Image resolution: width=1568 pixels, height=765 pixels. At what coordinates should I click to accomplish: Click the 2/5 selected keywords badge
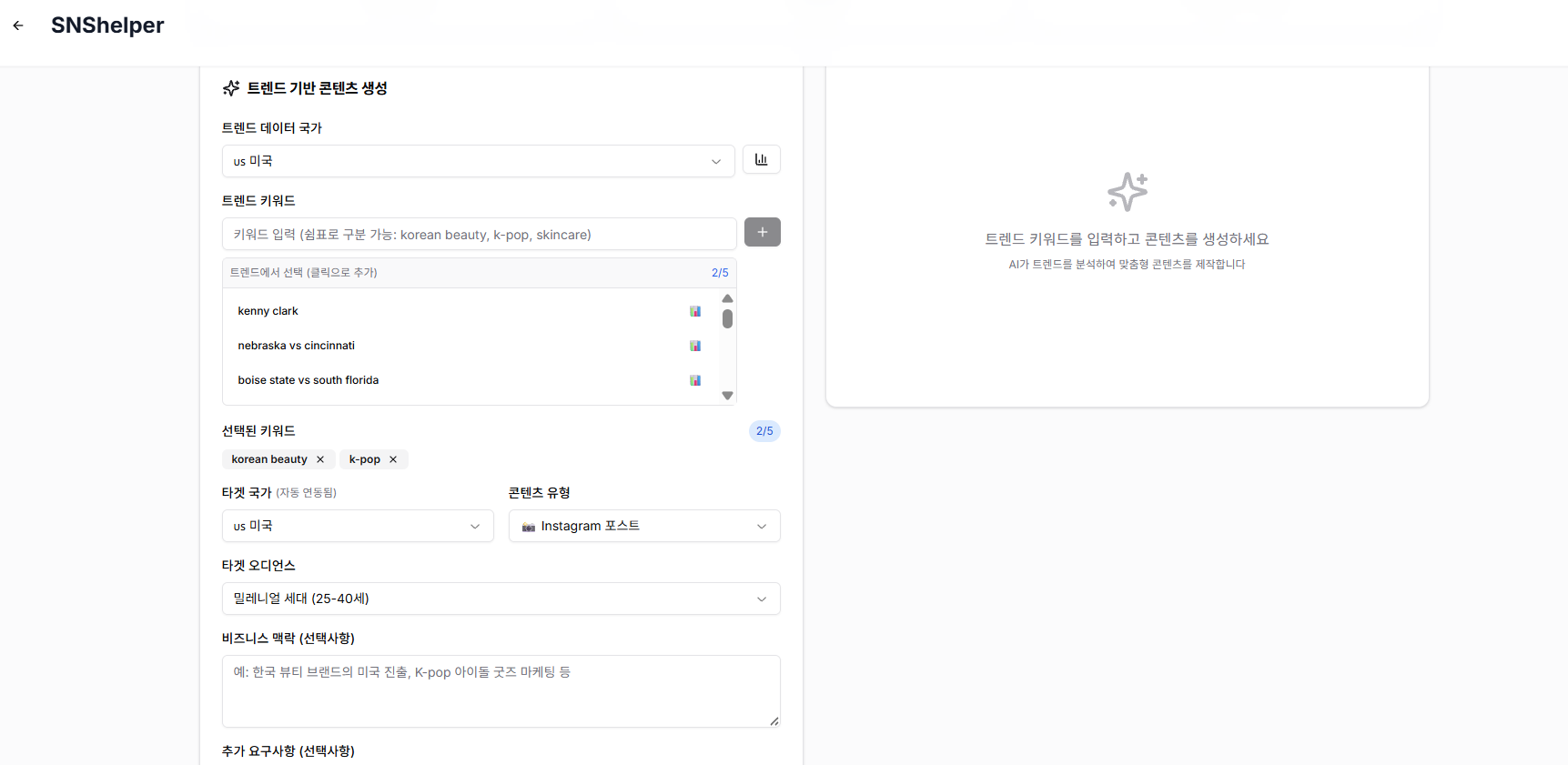click(x=764, y=431)
